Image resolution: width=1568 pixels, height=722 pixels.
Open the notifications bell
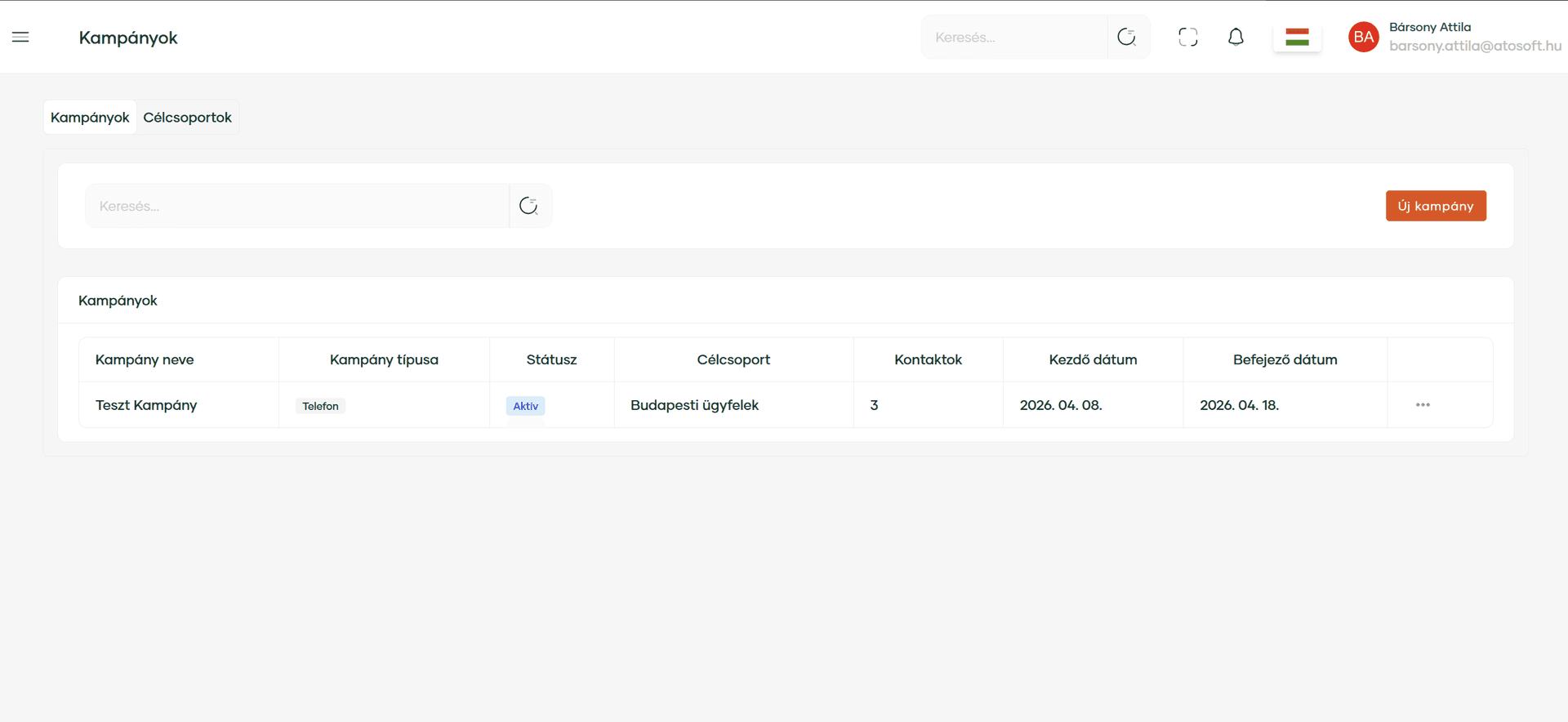[x=1236, y=37]
